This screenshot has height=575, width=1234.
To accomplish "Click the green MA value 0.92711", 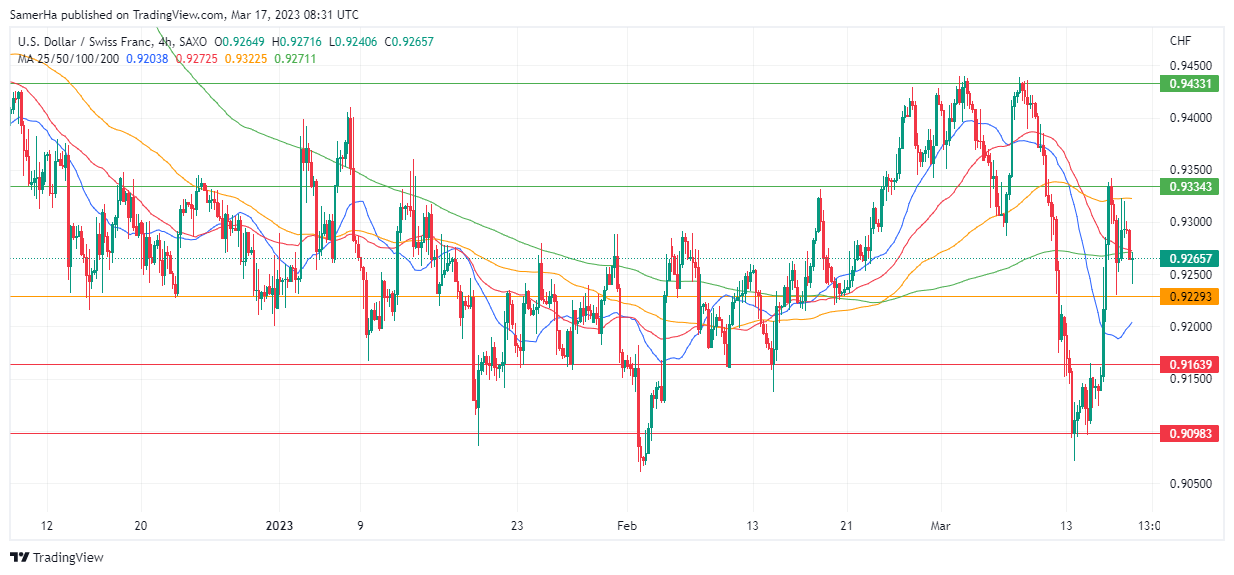I will coord(297,58).
